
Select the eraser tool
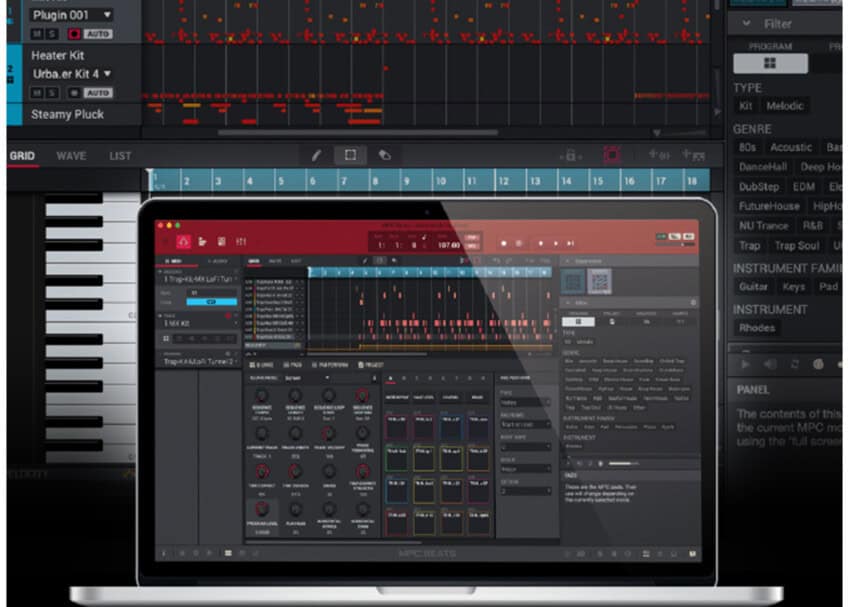tap(384, 155)
